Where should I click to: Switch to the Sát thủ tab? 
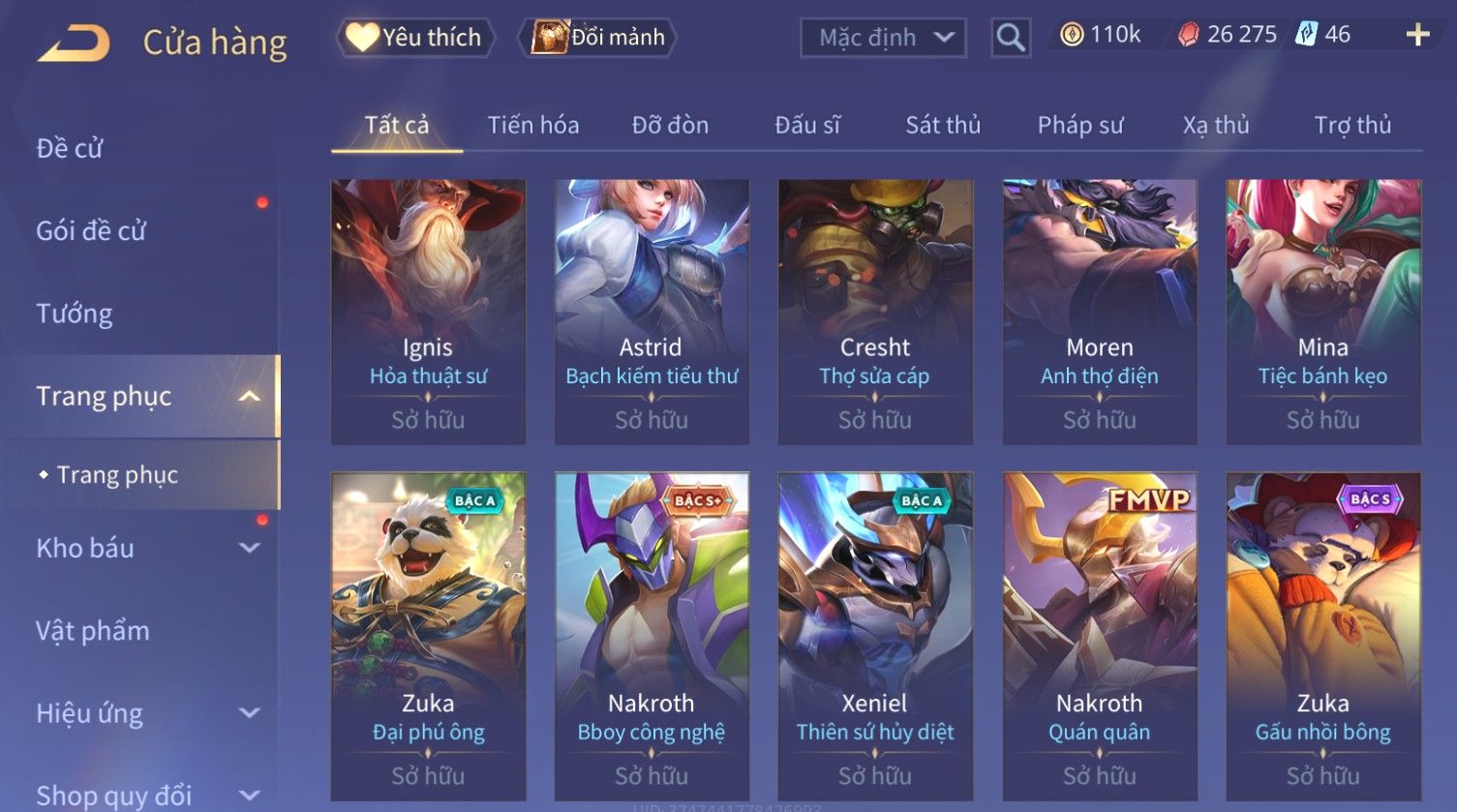coord(943,125)
